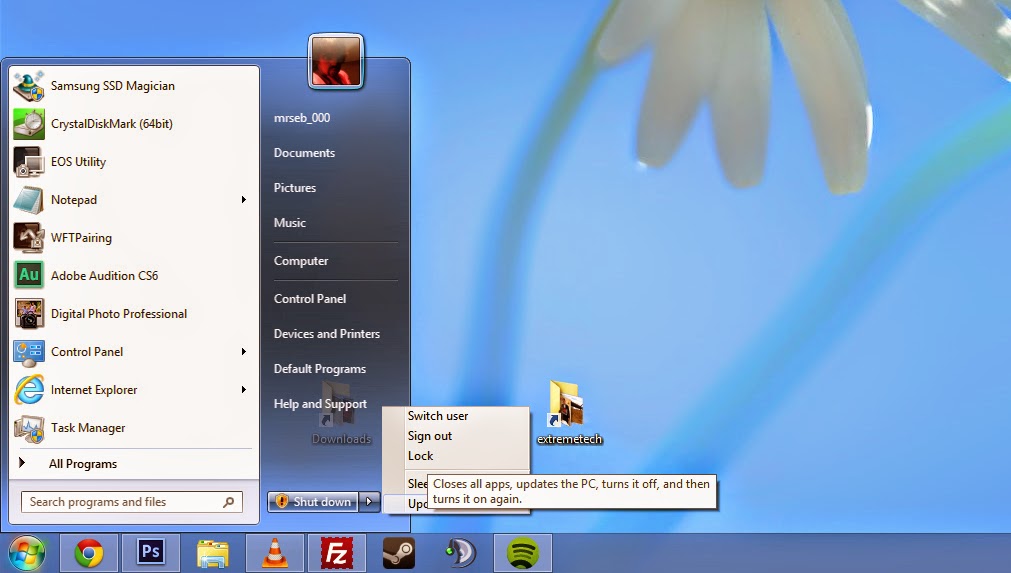Click the search magnifier icon
1011x573 pixels.
tap(229, 501)
